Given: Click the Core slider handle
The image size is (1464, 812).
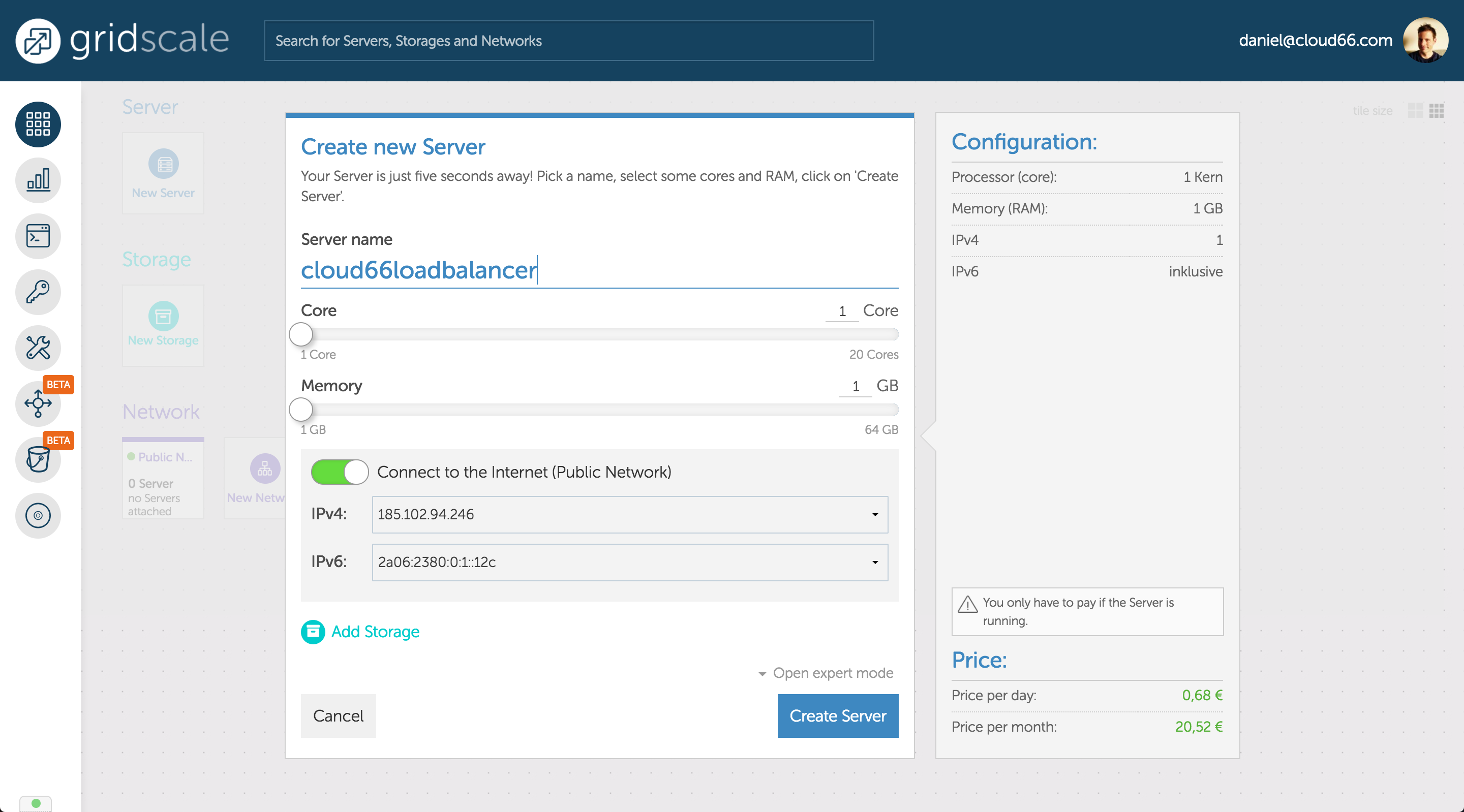Looking at the screenshot, I should (x=300, y=334).
